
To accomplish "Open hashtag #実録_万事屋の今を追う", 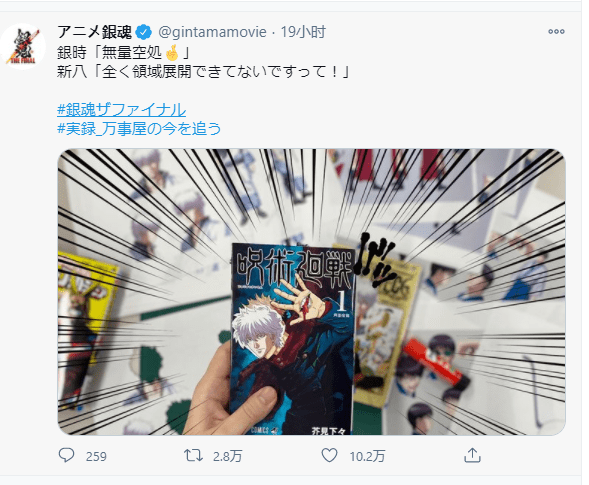I will click(x=139, y=129).
